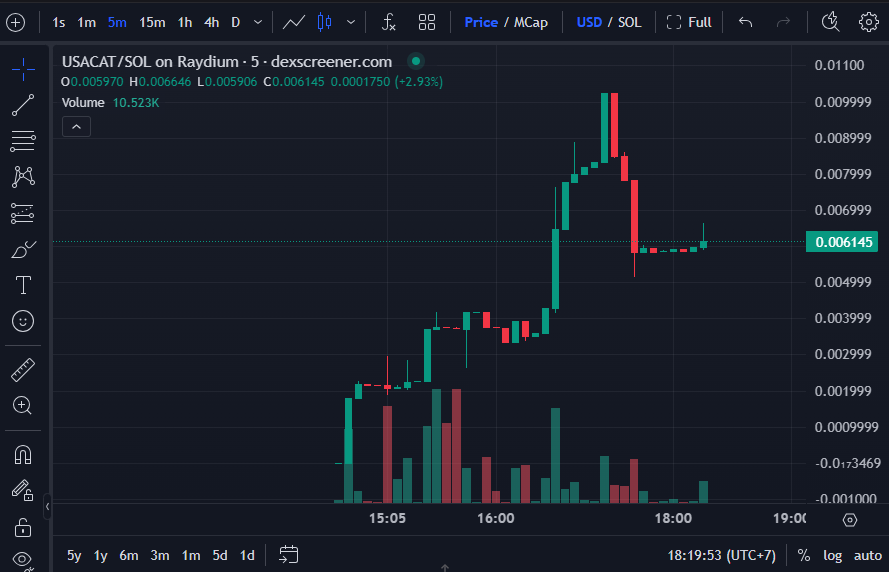Select the 5d date range
The width and height of the screenshot is (889, 572).
pos(220,556)
